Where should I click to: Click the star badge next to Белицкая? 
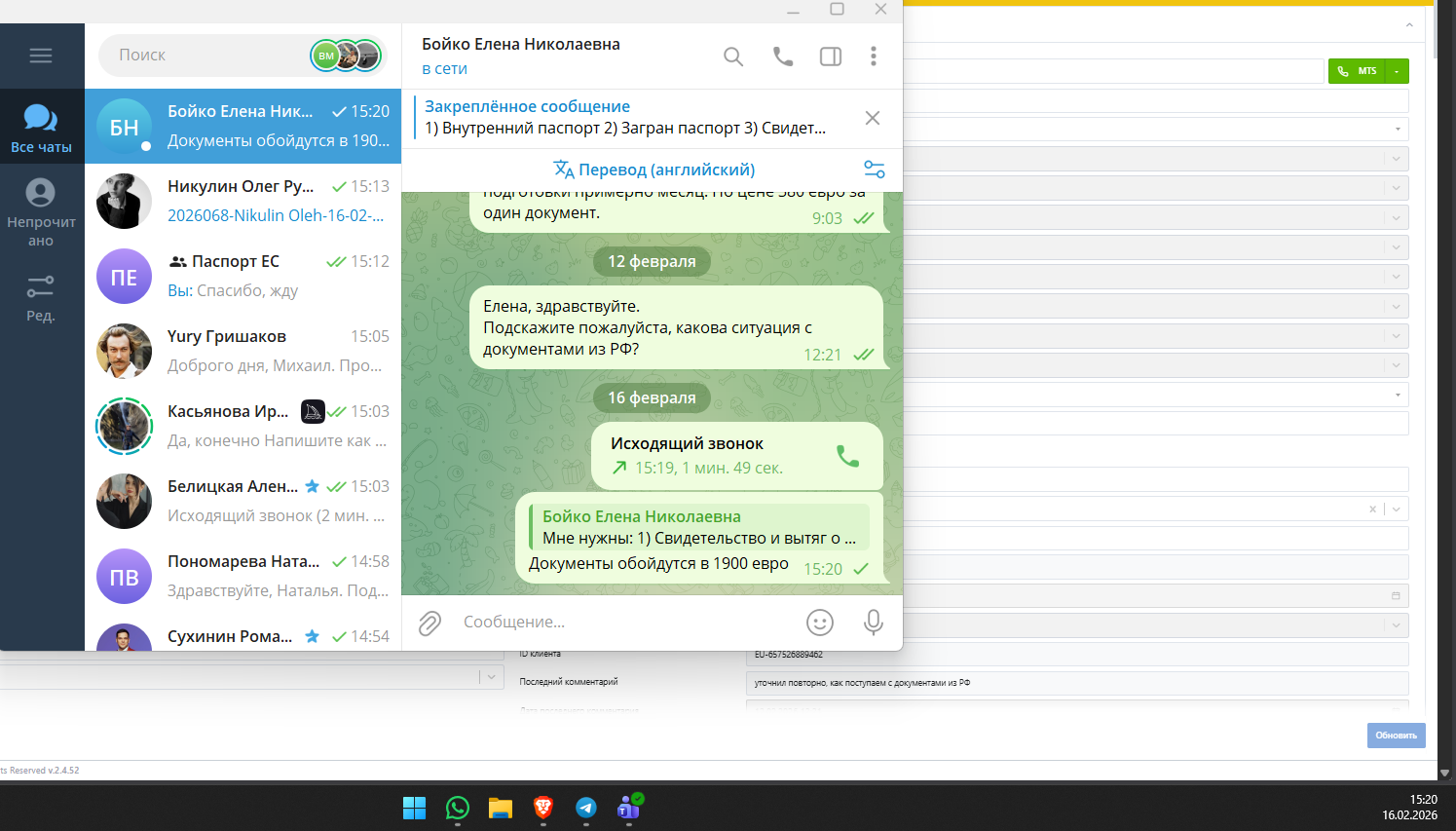tap(313, 486)
